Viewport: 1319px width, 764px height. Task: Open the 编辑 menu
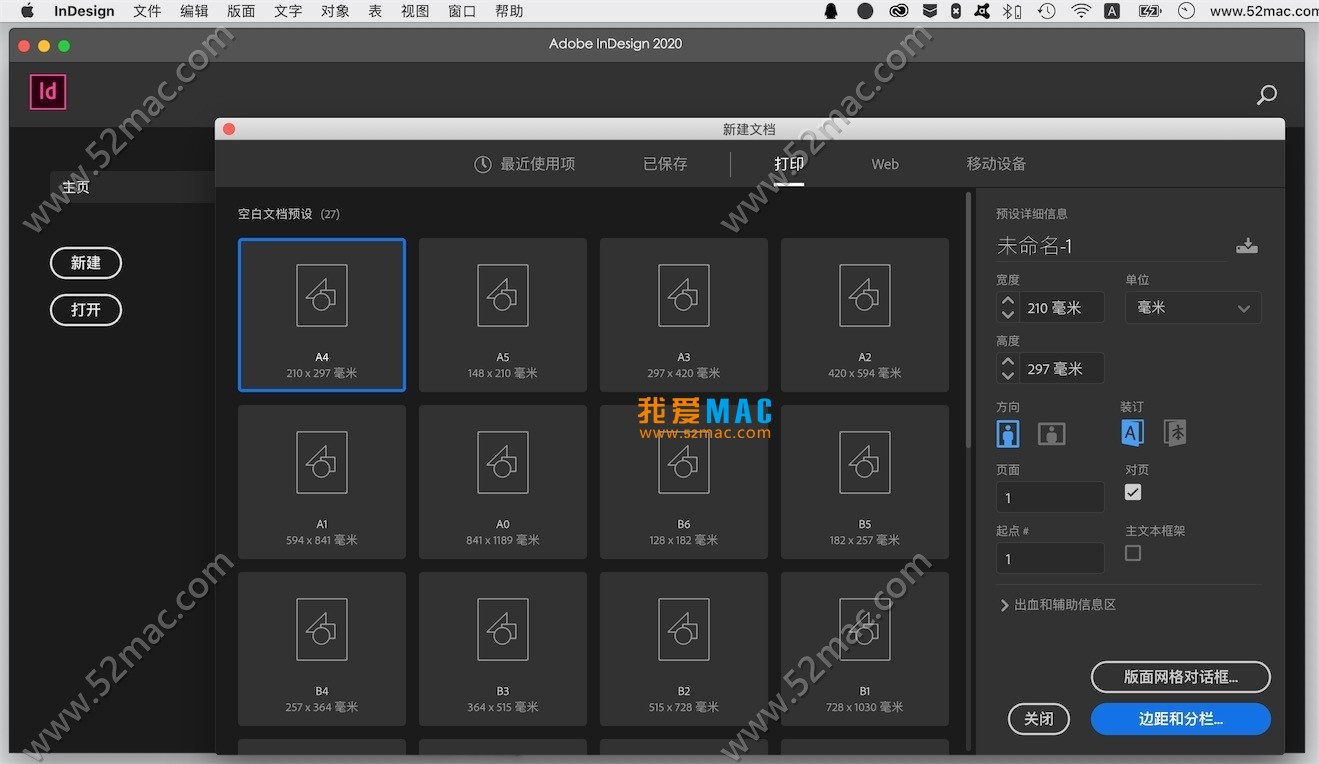194,11
